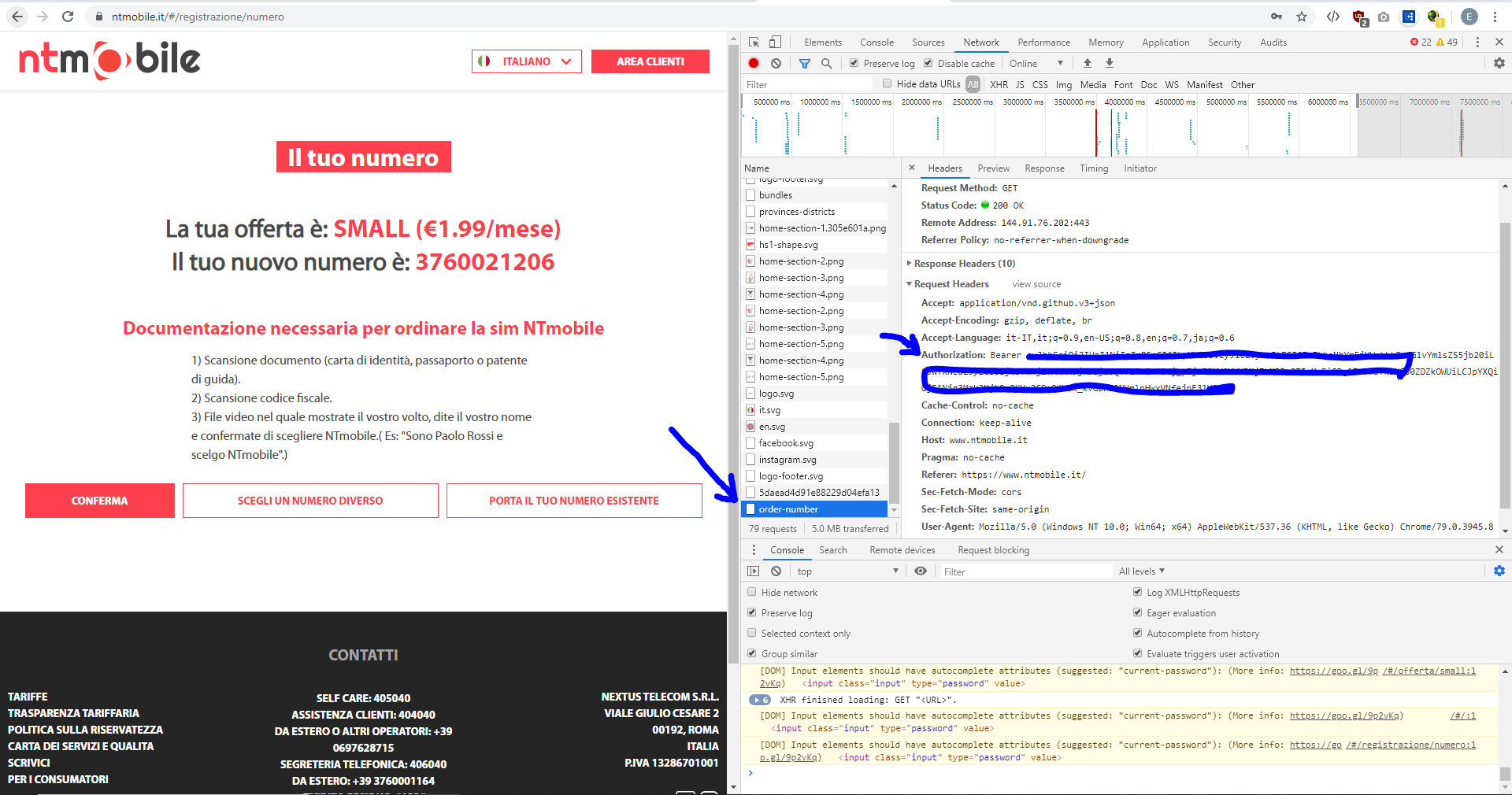Stop recording network log with red button
Viewport: 1512px width, 795px height.
[x=754, y=63]
